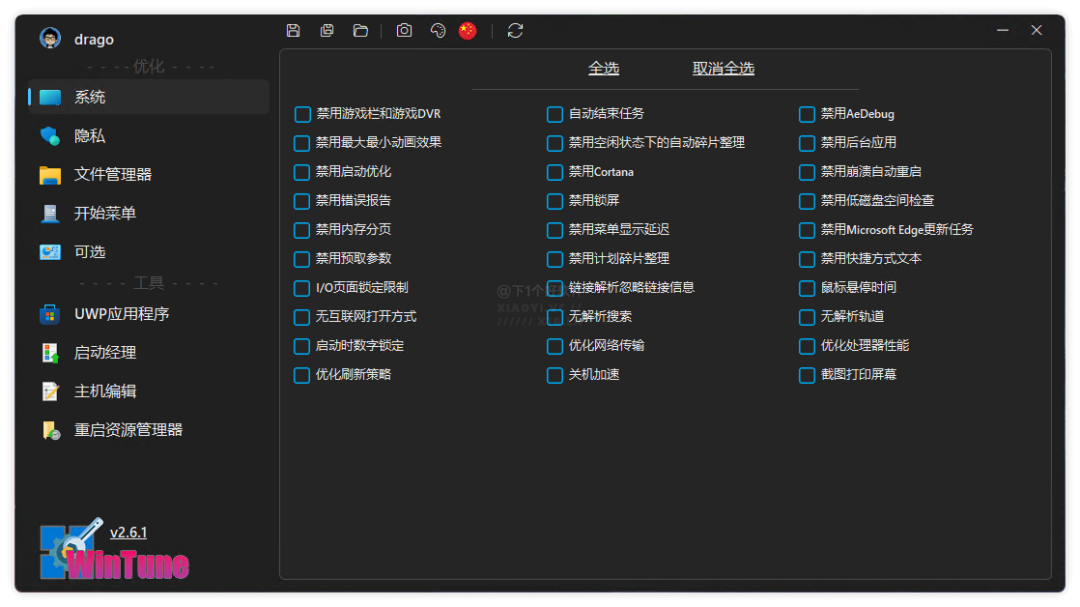
Task: Check 无解析搜索 option
Action: (x=554, y=317)
